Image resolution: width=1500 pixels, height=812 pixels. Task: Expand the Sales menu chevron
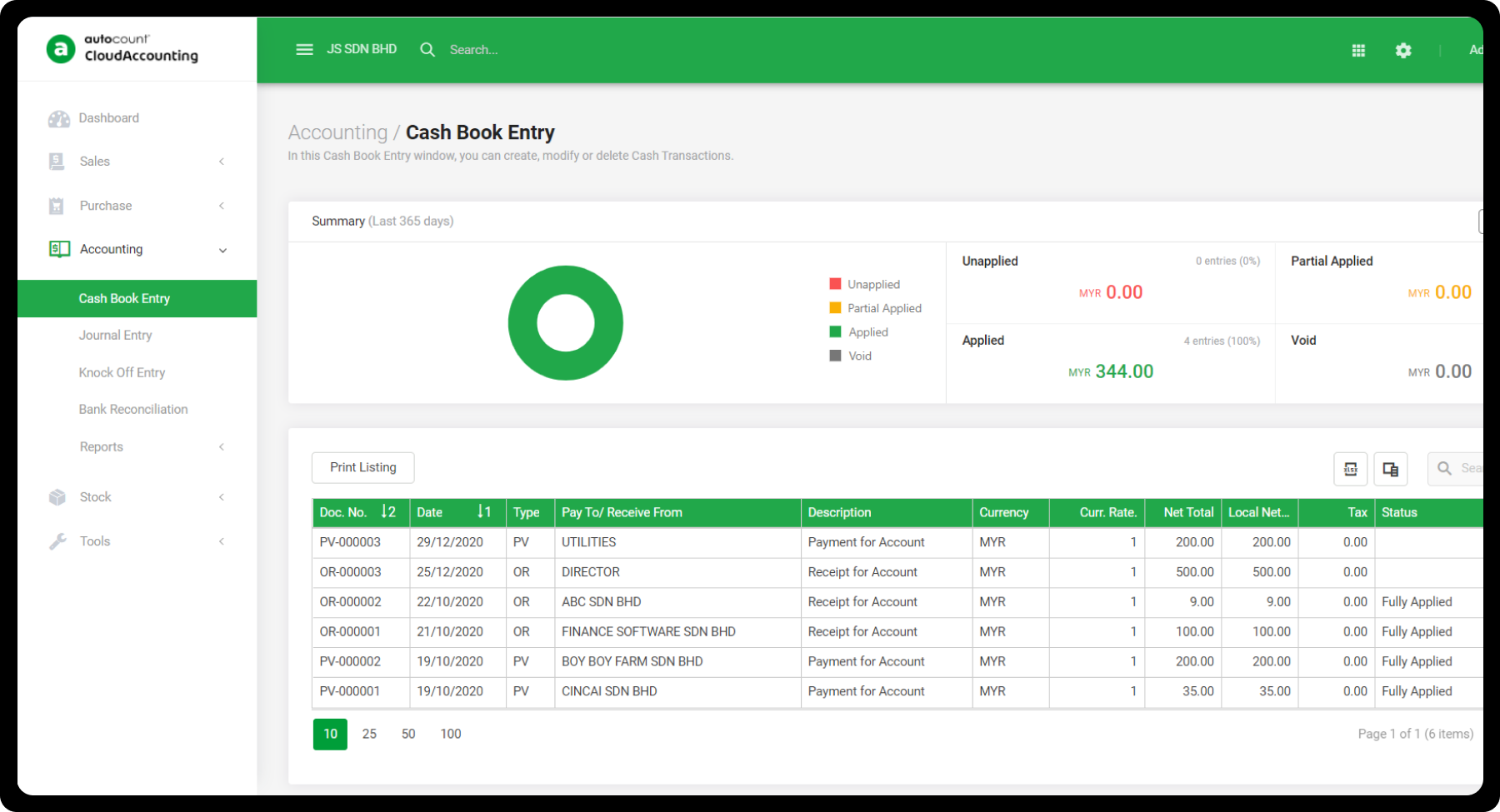coord(222,162)
